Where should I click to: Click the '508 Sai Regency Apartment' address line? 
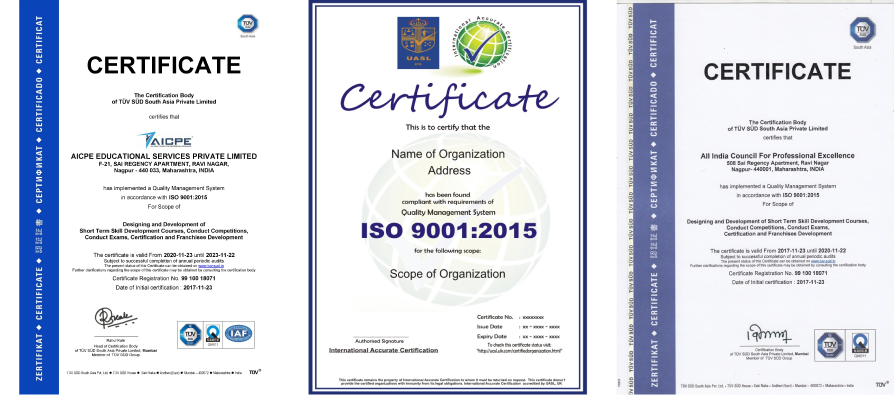tap(777, 162)
